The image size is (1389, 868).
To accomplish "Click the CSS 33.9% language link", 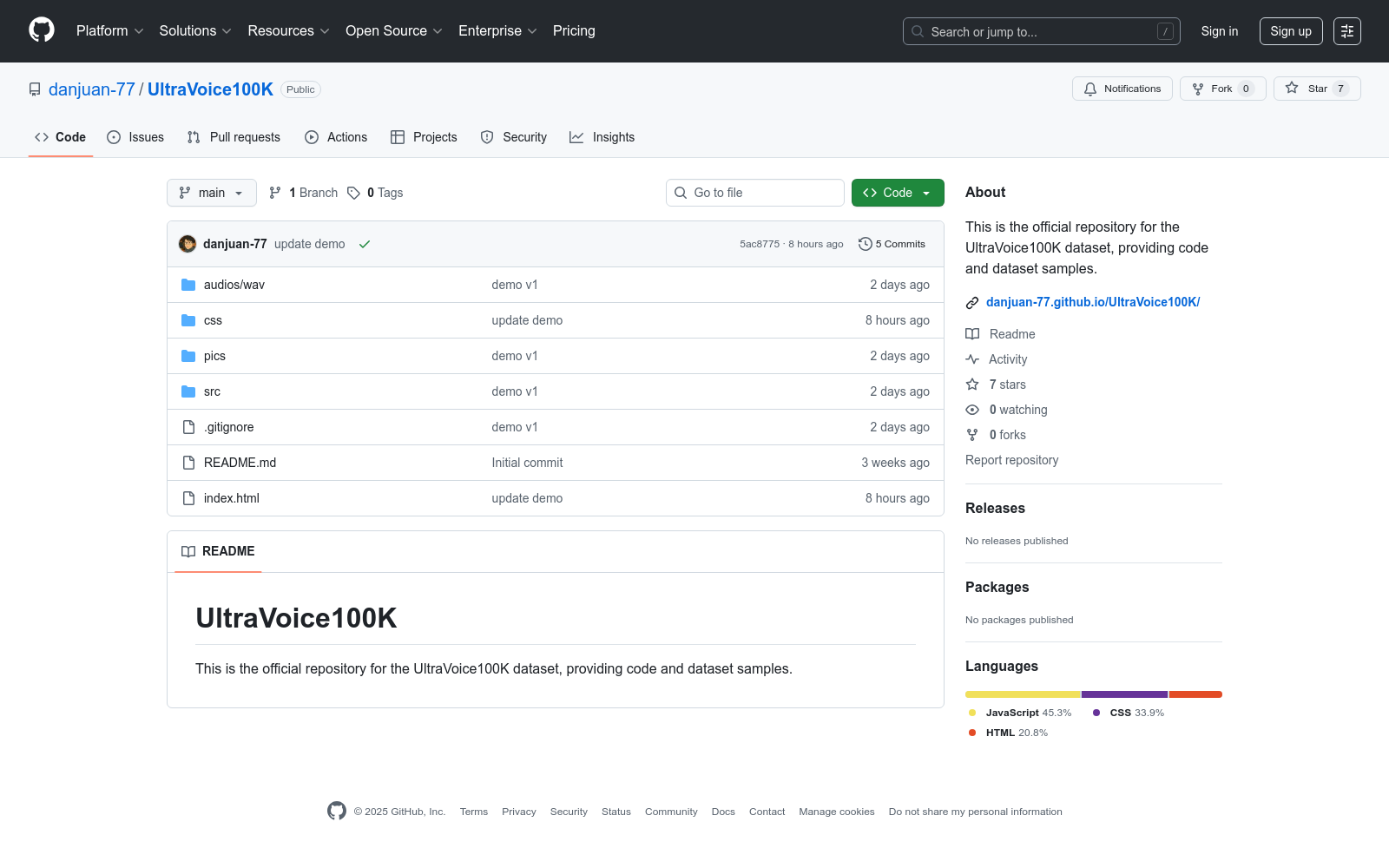I will pyautogui.click(x=1129, y=713).
